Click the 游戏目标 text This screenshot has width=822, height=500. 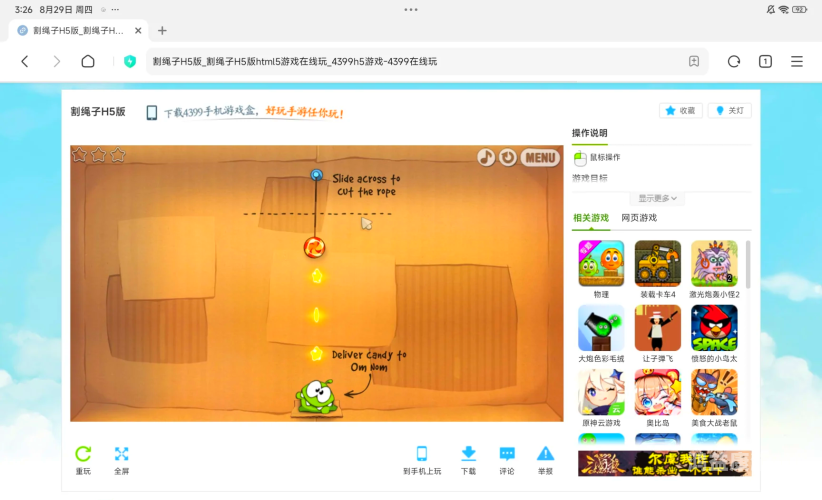pos(590,178)
